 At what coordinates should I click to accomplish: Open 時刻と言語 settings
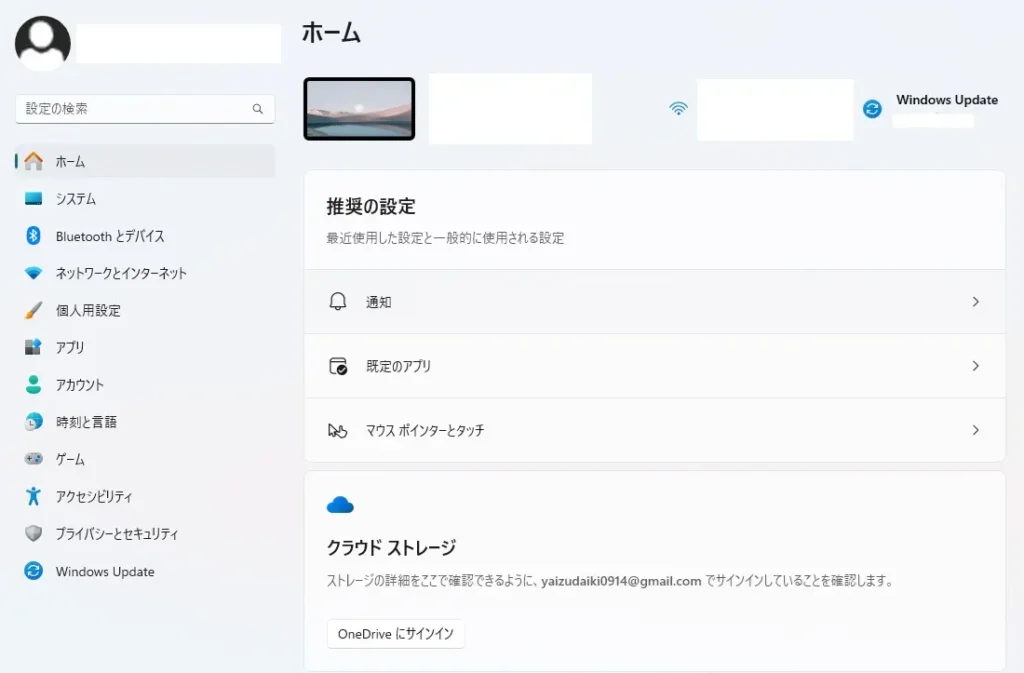point(145,422)
